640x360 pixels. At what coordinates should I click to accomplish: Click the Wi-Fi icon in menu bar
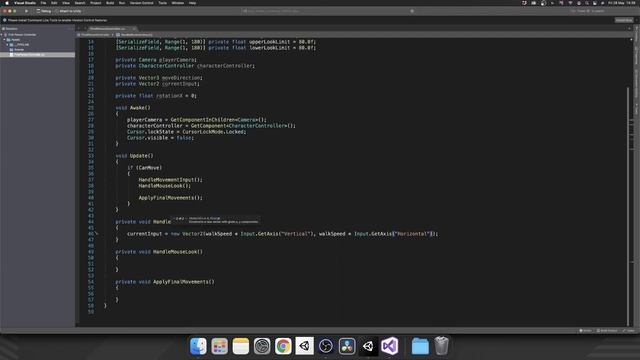(570, 3)
